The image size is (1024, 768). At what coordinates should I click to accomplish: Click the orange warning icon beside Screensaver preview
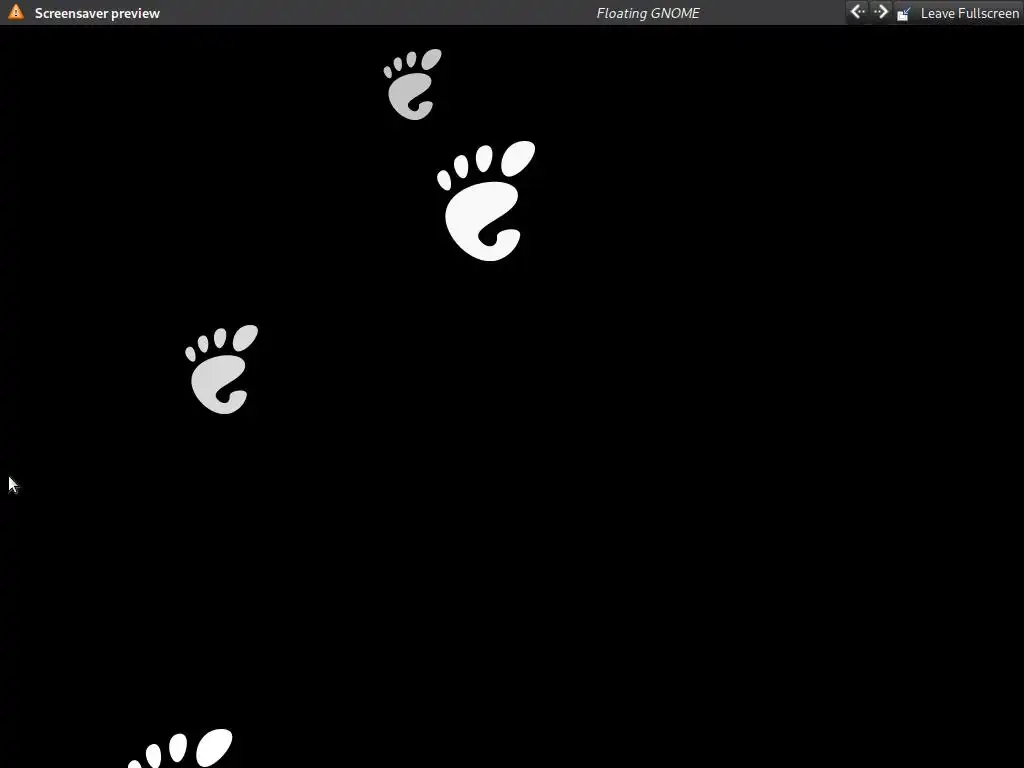pyautogui.click(x=16, y=12)
